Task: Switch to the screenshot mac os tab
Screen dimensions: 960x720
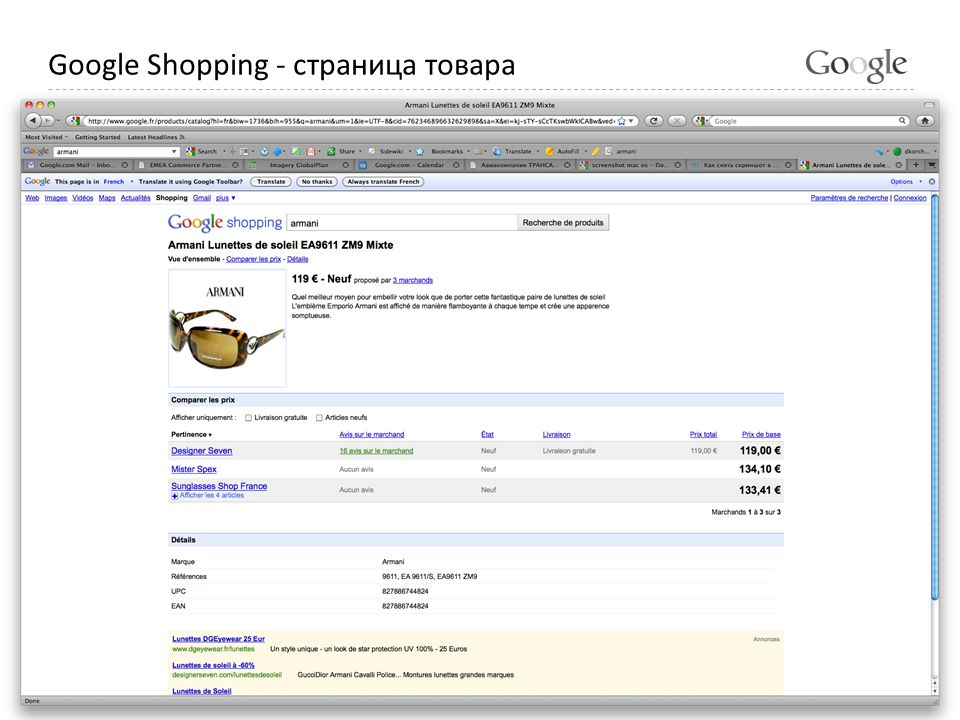Action: tap(630, 165)
